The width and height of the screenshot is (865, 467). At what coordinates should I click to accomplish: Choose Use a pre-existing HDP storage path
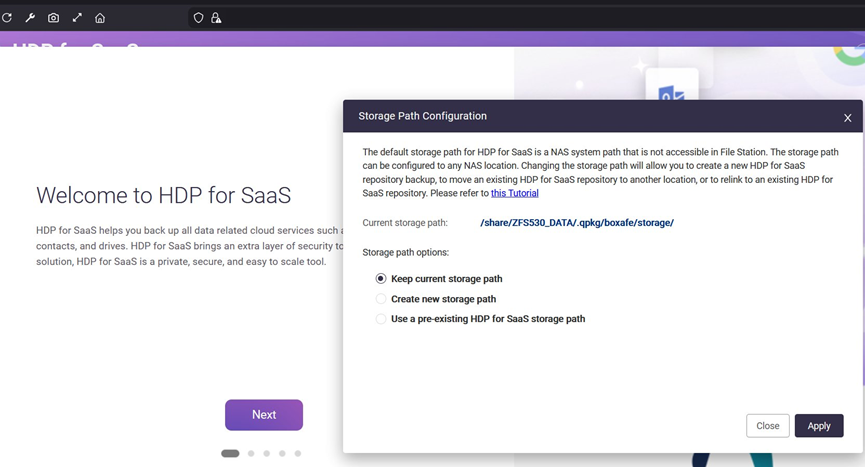pos(381,319)
